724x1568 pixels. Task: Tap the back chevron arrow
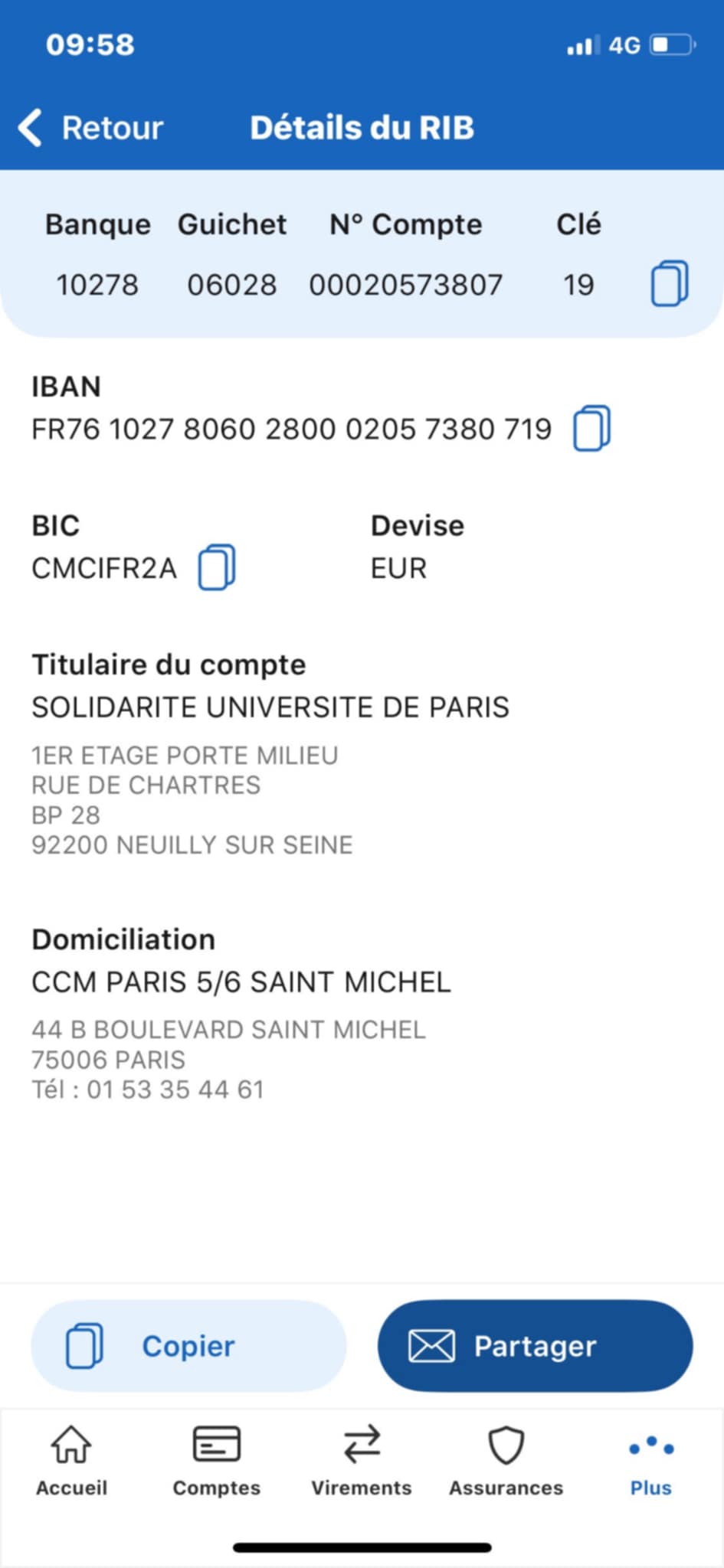pyautogui.click(x=31, y=127)
